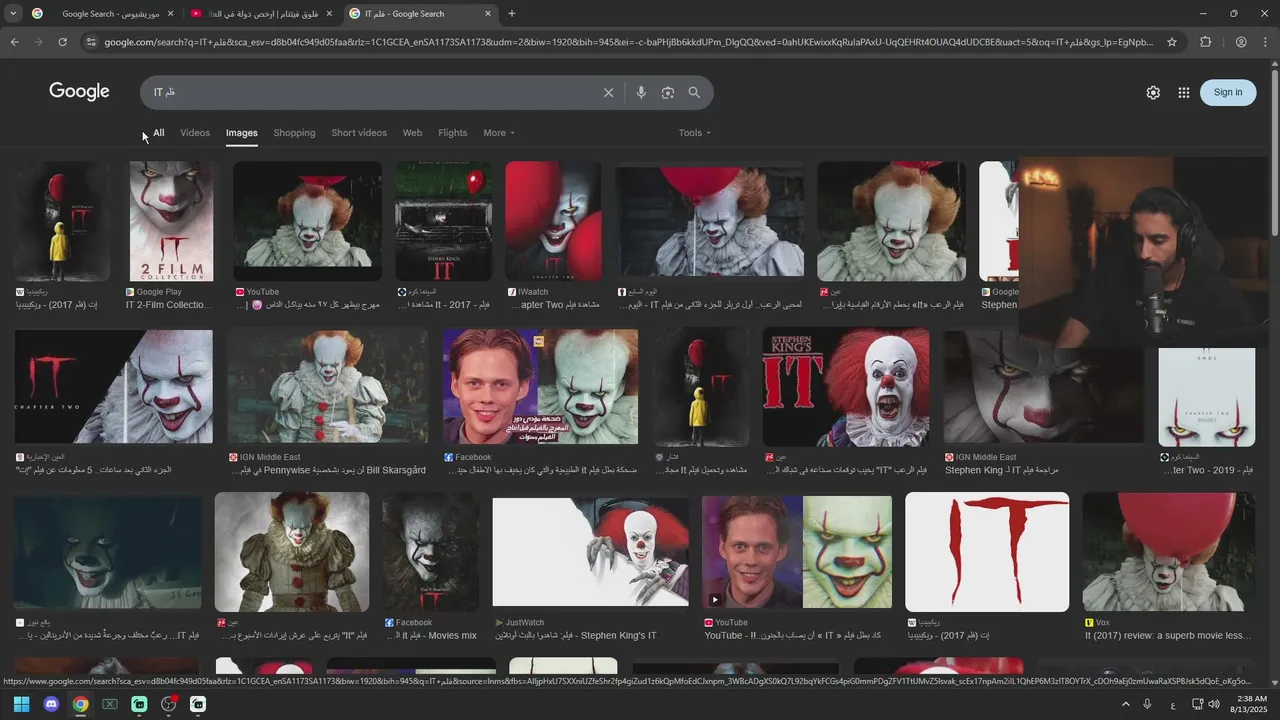
Task: Click the Sign in button
Action: (x=1228, y=92)
